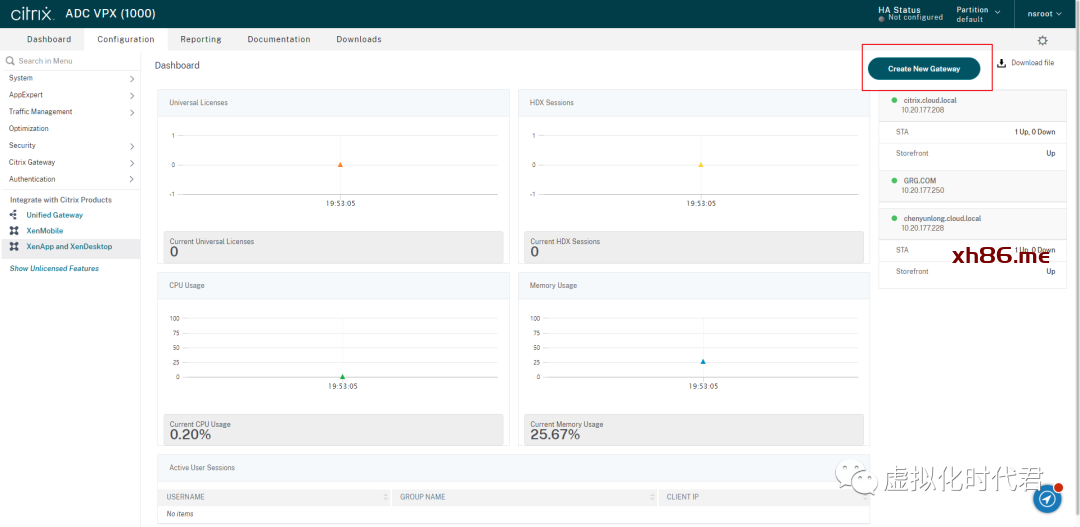This screenshot has width=1080, height=527.
Task: Open the XenApp and XenDesktop link
Action: 69,247
